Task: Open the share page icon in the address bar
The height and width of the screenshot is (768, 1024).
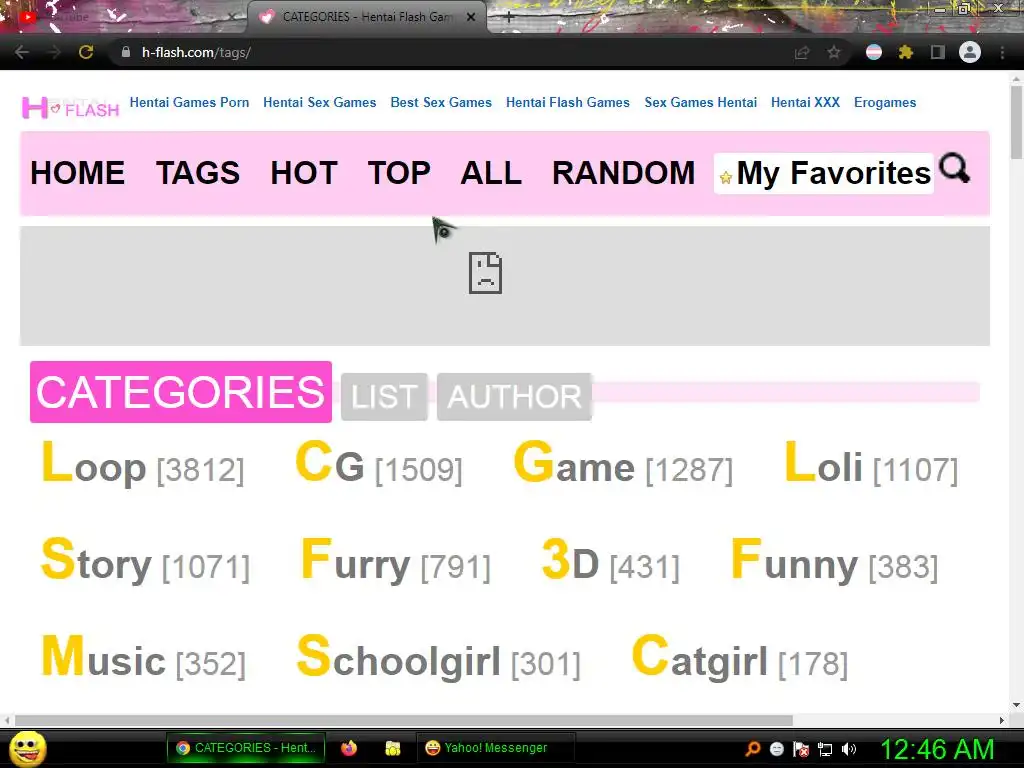Action: coord(802,52)
